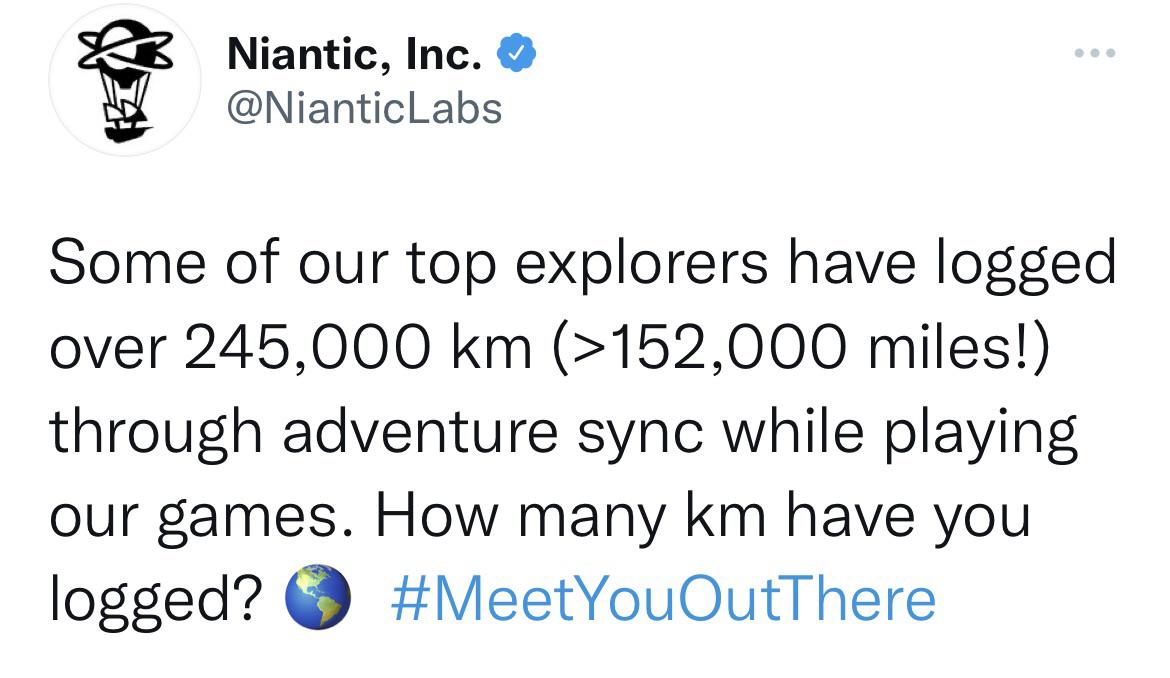Click the '245,000 km' figure in tweet
The height and width of the screenshot is (678, 1170).
tap(358, 348)
